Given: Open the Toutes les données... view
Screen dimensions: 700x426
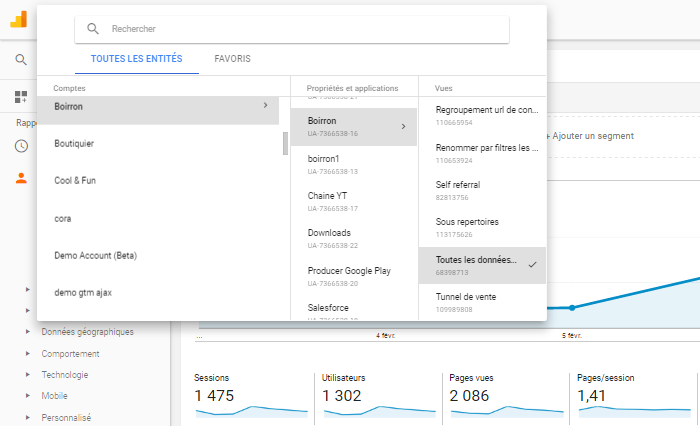Looking at the screenshot, I should pos(482,266).
